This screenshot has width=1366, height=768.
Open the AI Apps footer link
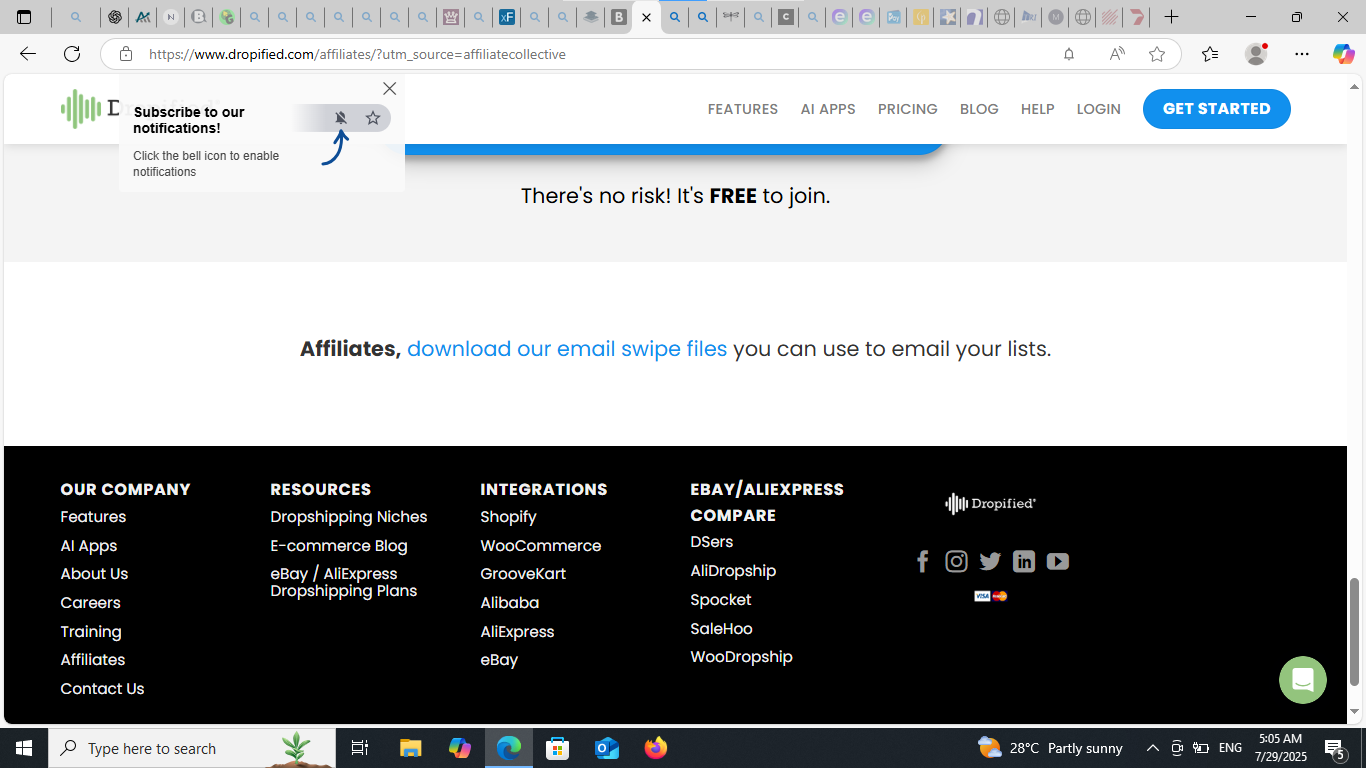point(89,546)
